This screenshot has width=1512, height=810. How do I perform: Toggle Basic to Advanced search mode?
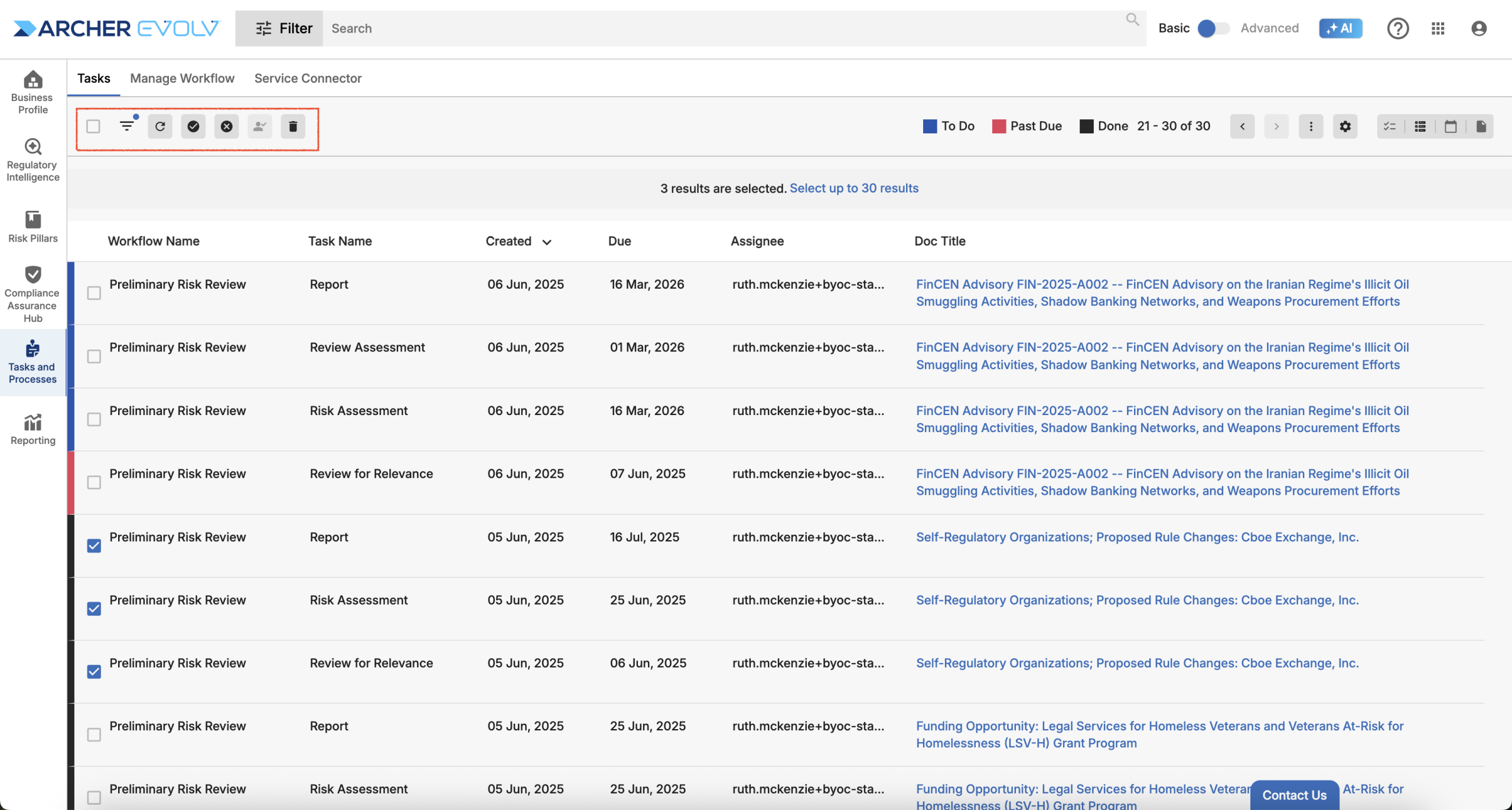tap(1213, 28)
